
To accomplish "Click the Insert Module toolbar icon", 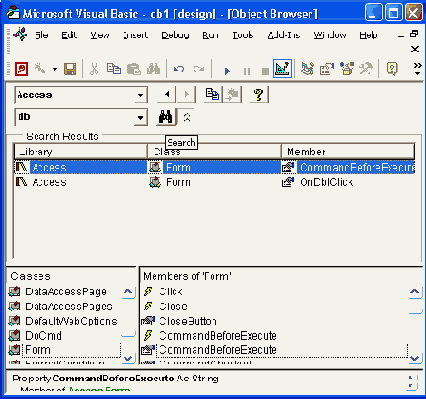I will click(x=40, y=69).
